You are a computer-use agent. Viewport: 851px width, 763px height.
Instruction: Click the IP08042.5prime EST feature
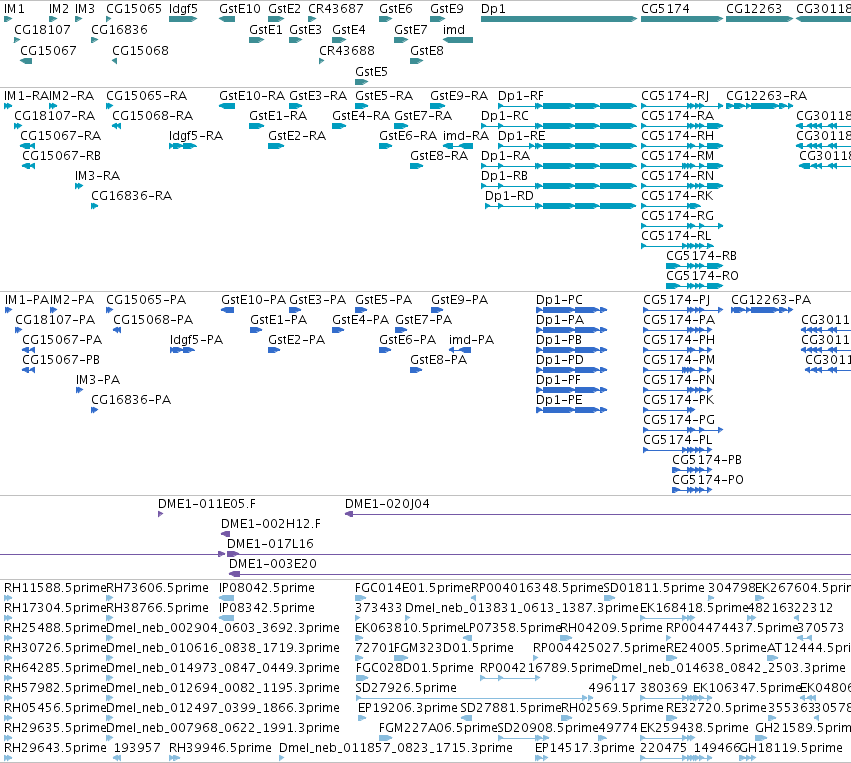tap(226, 598)
